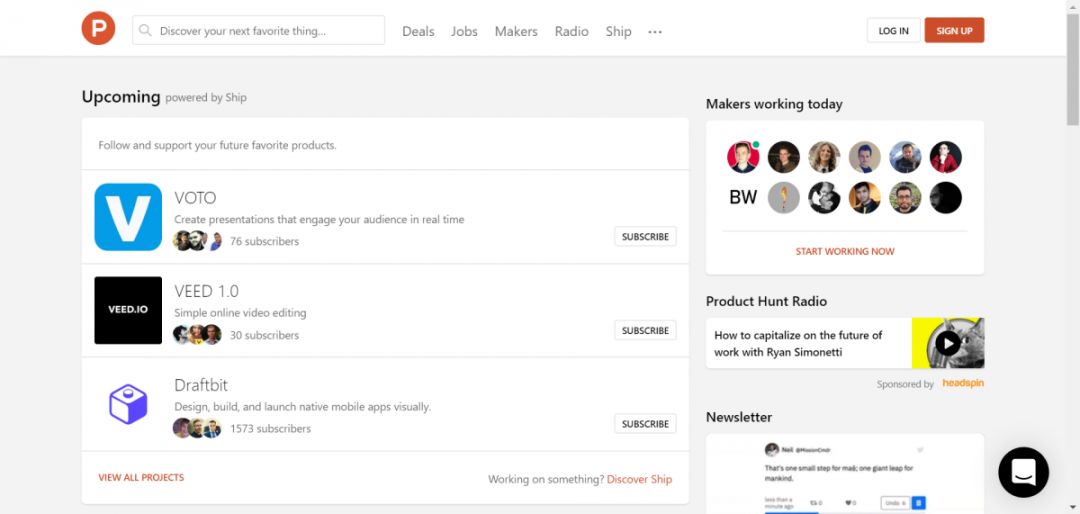Expand the three-dots more menu
The width and height of the screenshot is (1080, 514).
(x=655, y=31)
